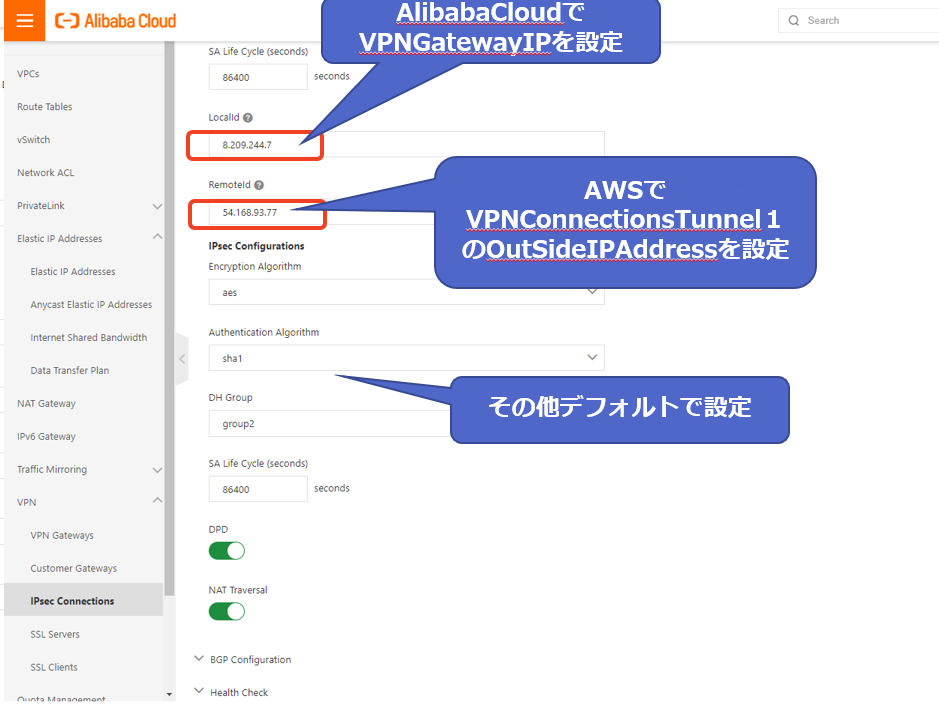939x709 pixels.
Task: Show help tooltip for RemoteId
Action: pyautogui.click(x=259, y=185)
